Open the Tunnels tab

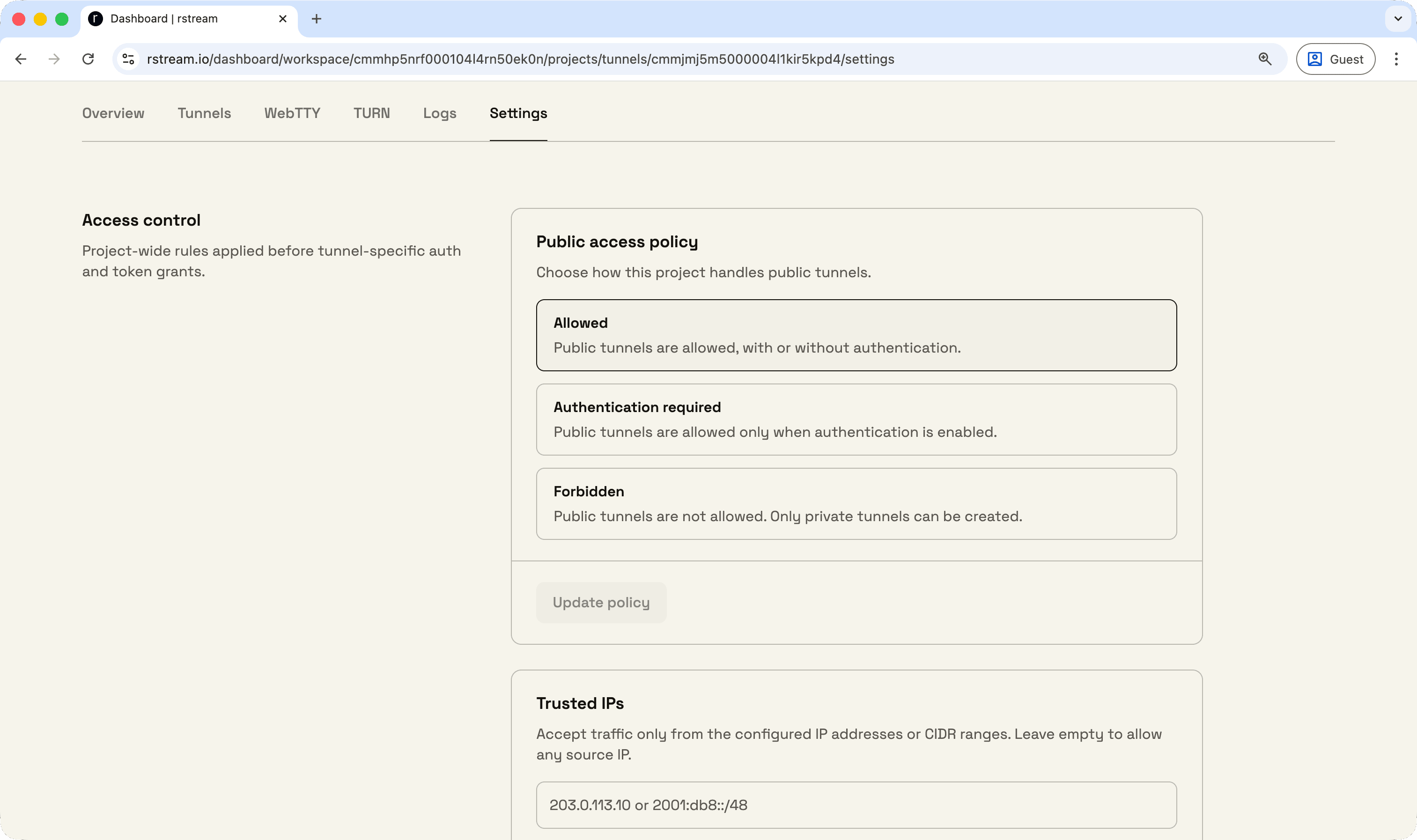(204, 113)
